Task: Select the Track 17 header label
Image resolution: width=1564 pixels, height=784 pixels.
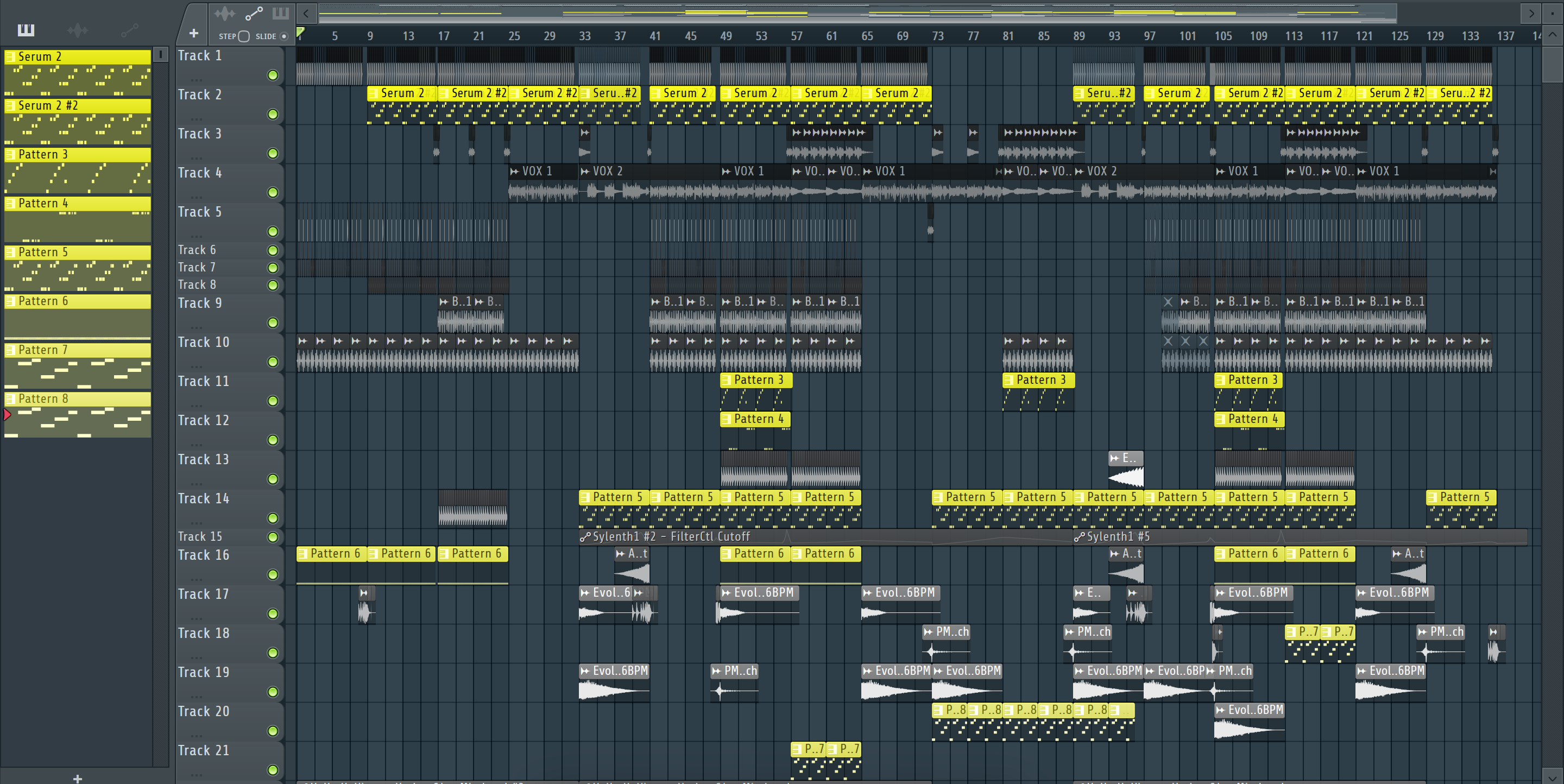Action: point(204,595)
